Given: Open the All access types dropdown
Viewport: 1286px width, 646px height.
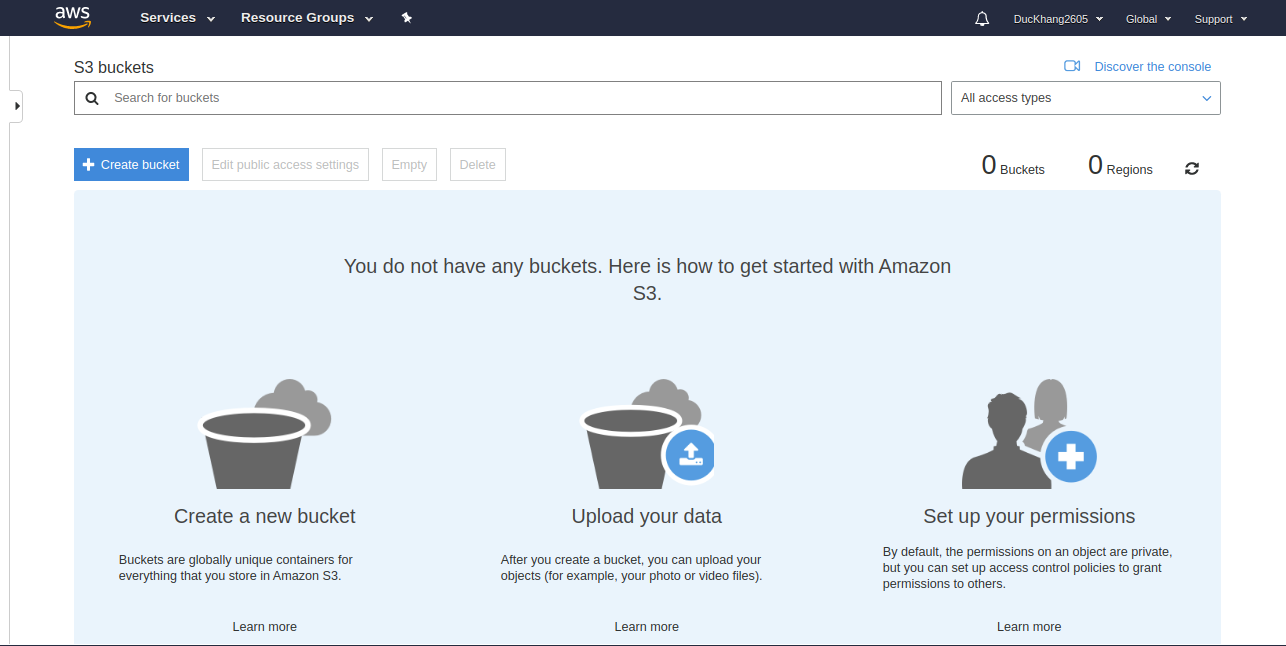Looking at the screenshot, I should tap(1085, 98).
